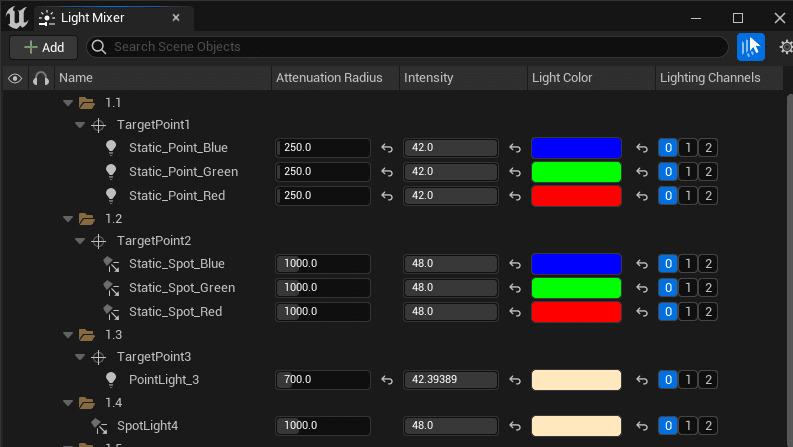Toggle the visibility eye column header
Image resolution: width=793 pixels, height=447 pixels.
(15, 78)
